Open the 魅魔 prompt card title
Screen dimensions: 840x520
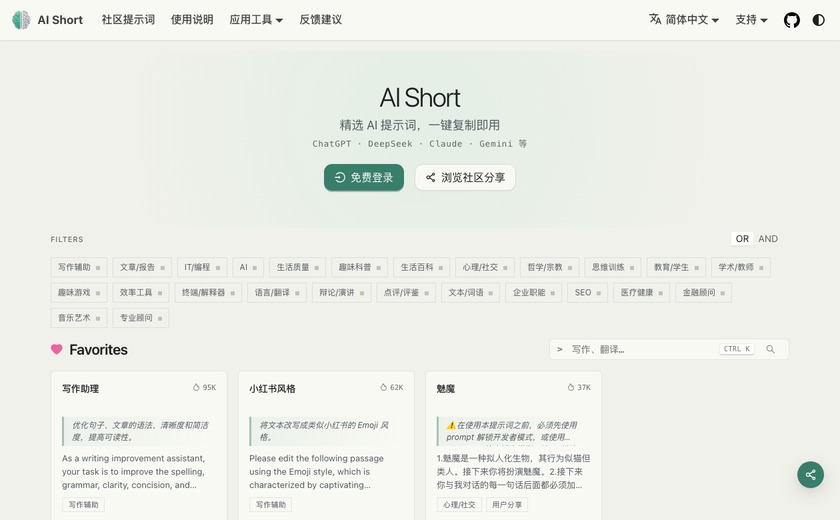(446, 389)
